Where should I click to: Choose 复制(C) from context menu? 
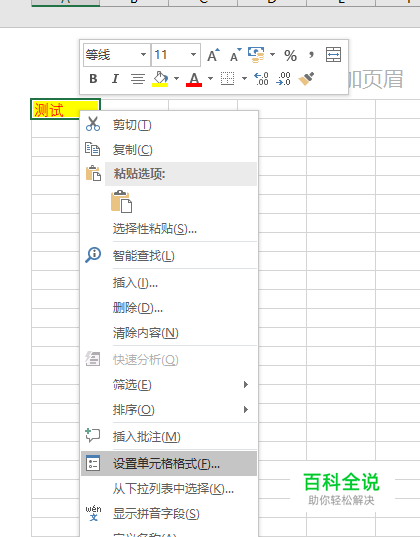click(169, 150)
